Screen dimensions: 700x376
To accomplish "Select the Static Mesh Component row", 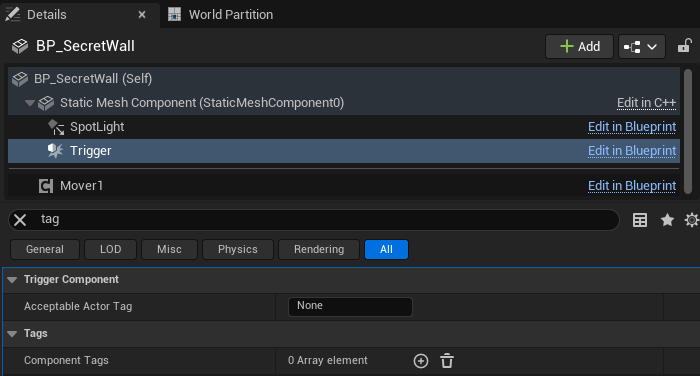I will pyautogui.click(x=344, y=103).
